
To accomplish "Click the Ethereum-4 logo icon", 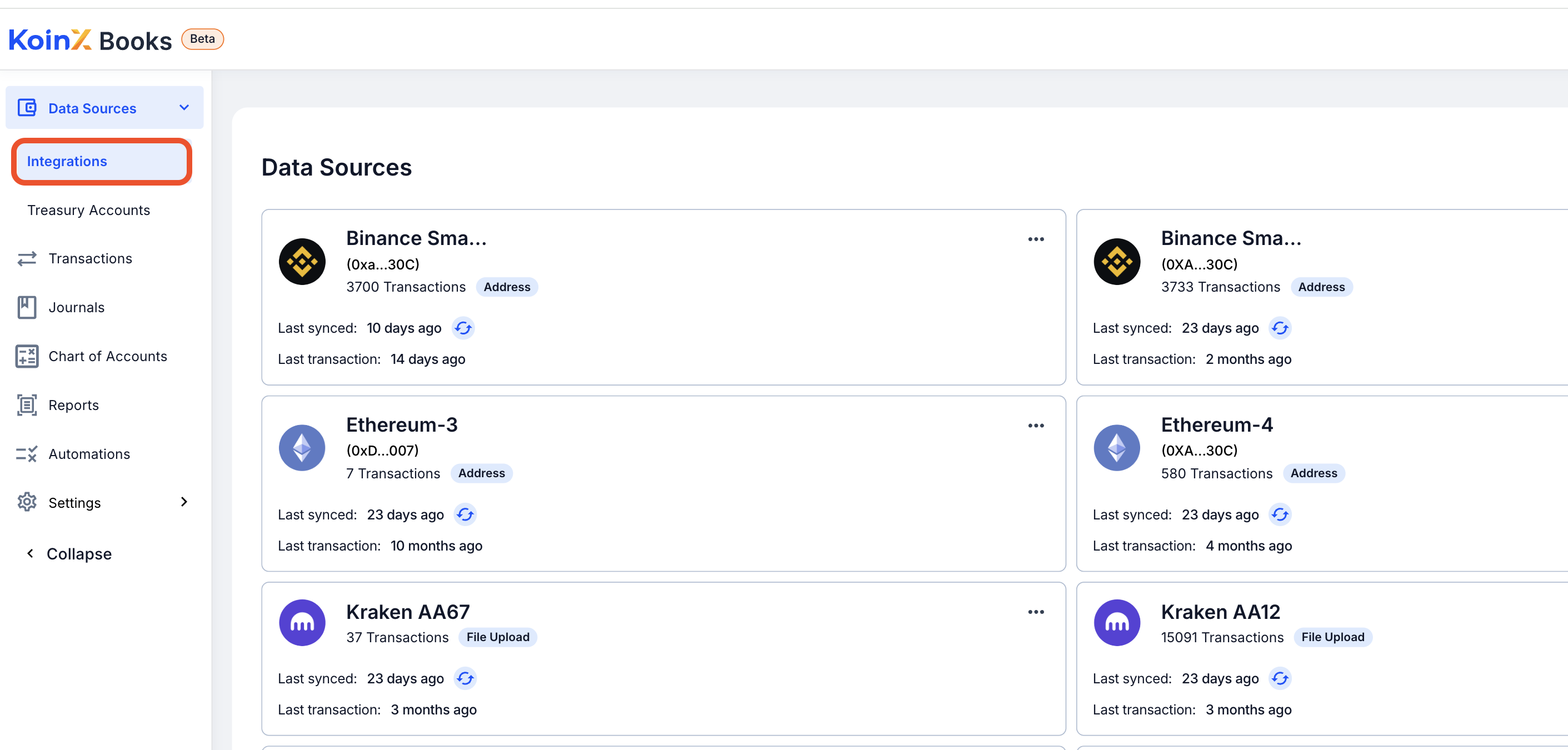I will pos(1116,448).
